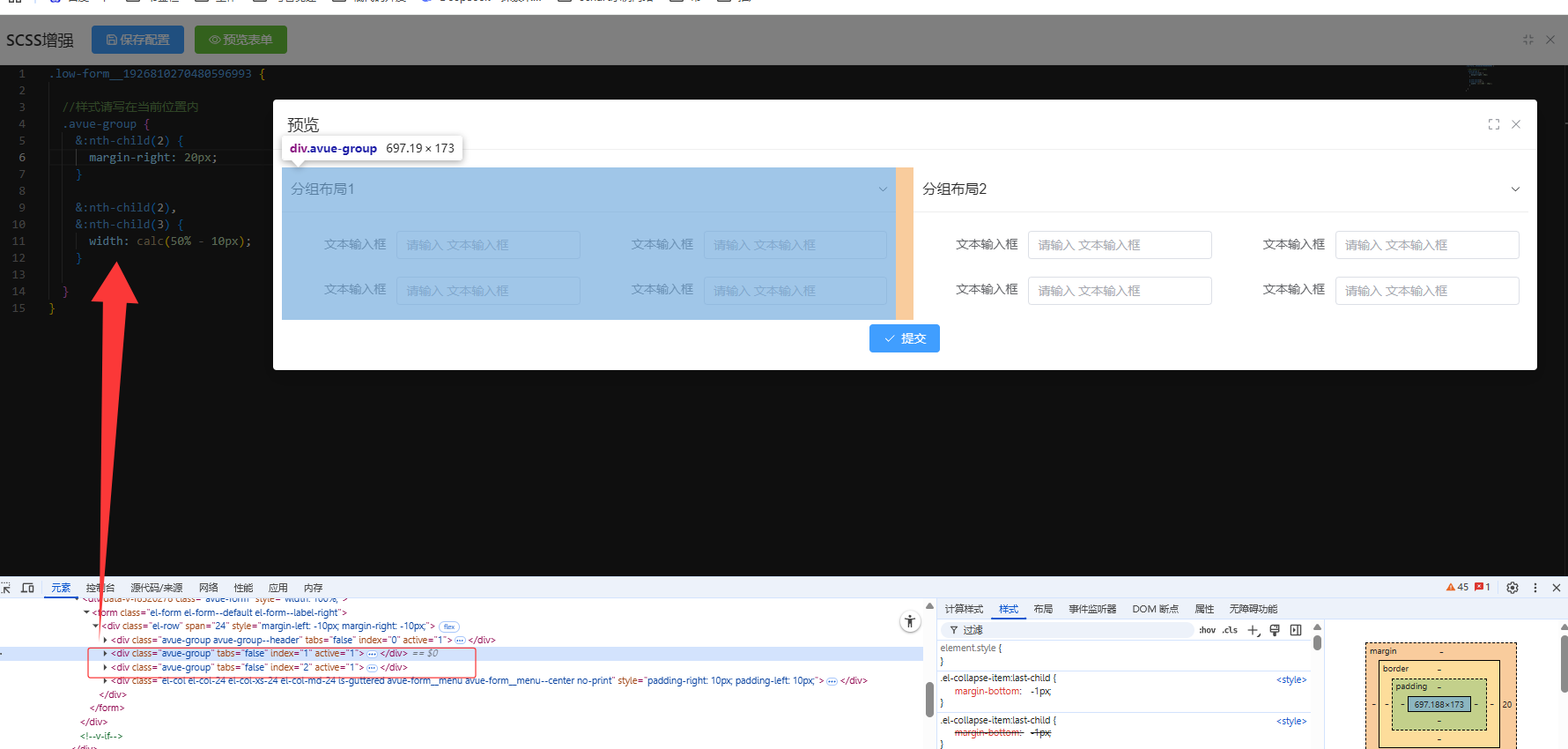Click the Elements panel vertical scrollbar thumb
This screenshot has height=749, width=1568.
[x=929, y=701]
